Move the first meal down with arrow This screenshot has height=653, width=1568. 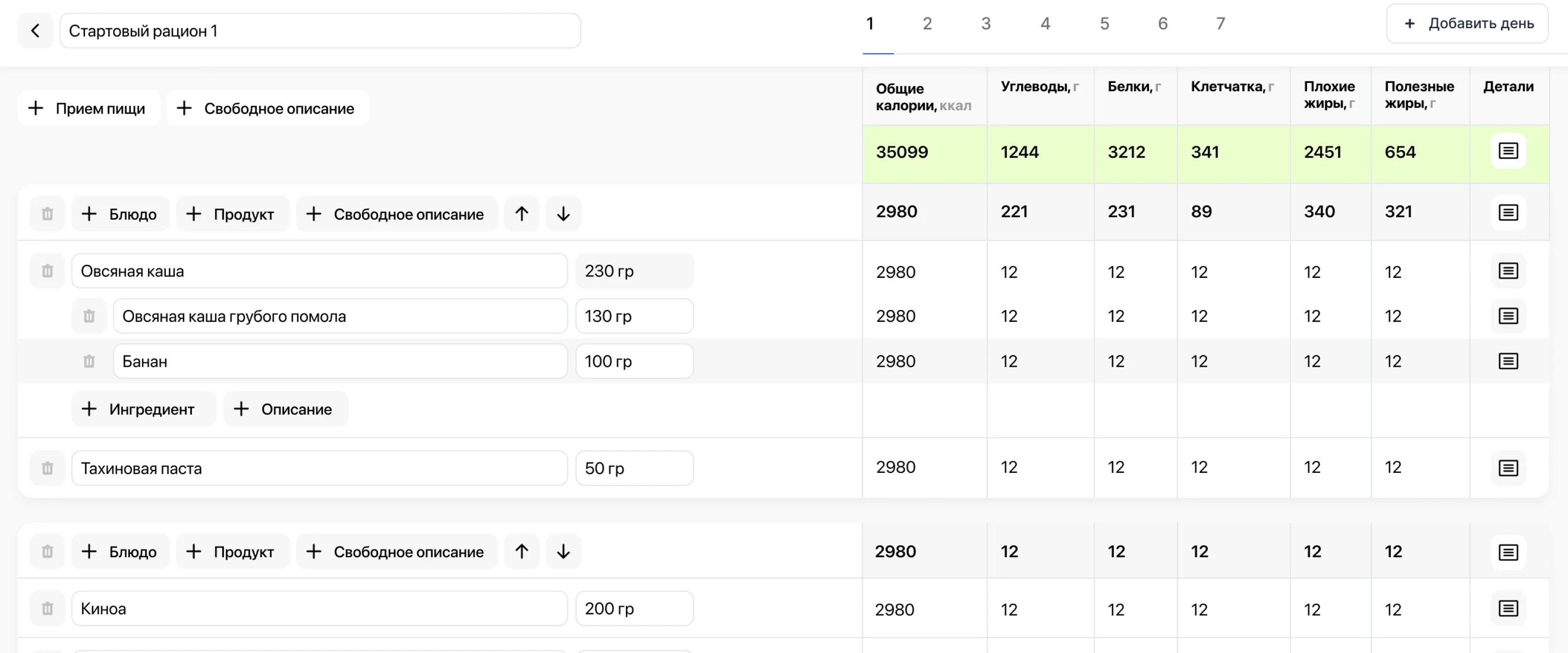point(563,214)
